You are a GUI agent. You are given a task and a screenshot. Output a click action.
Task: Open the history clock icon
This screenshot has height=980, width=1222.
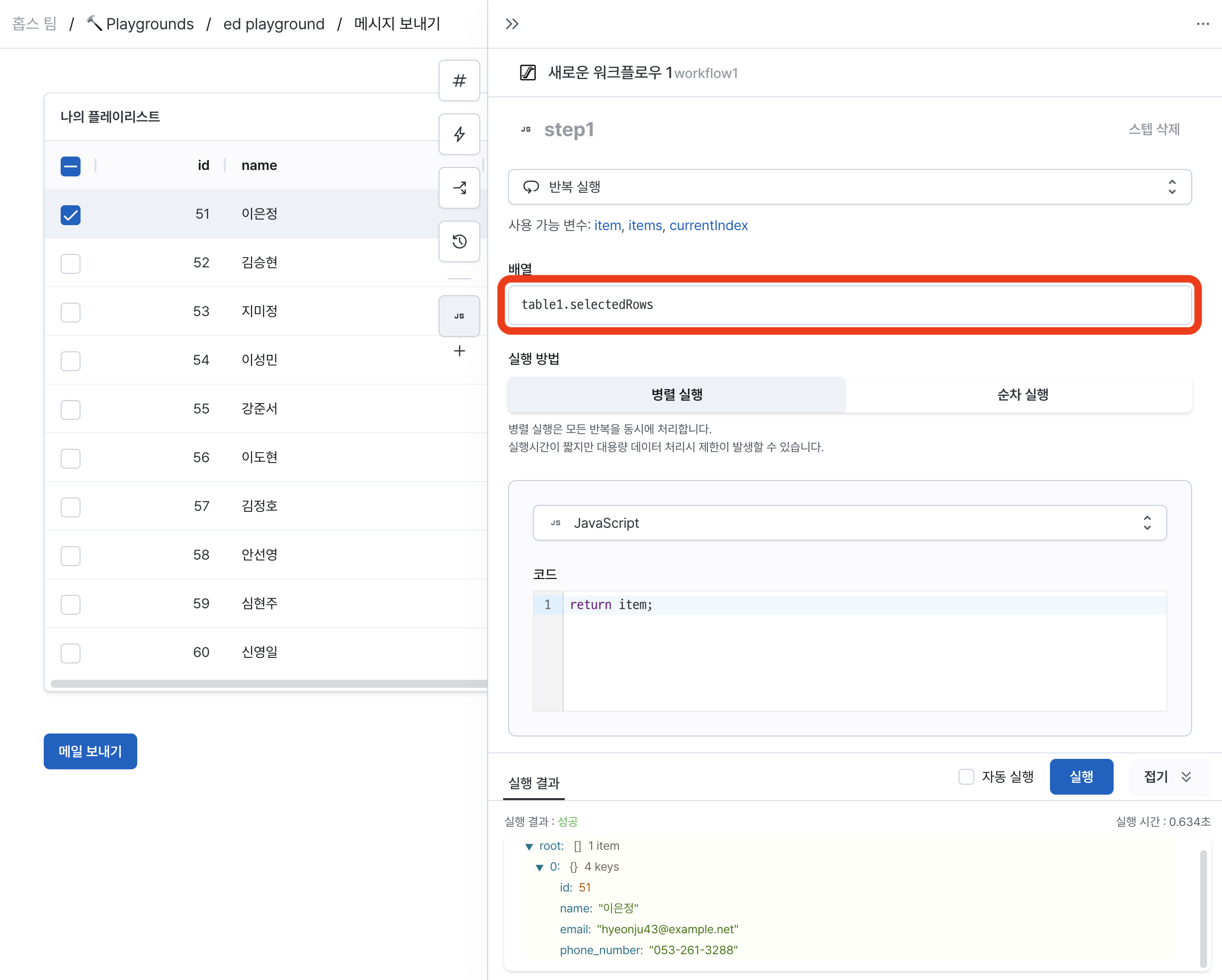[x=459, y=242]
